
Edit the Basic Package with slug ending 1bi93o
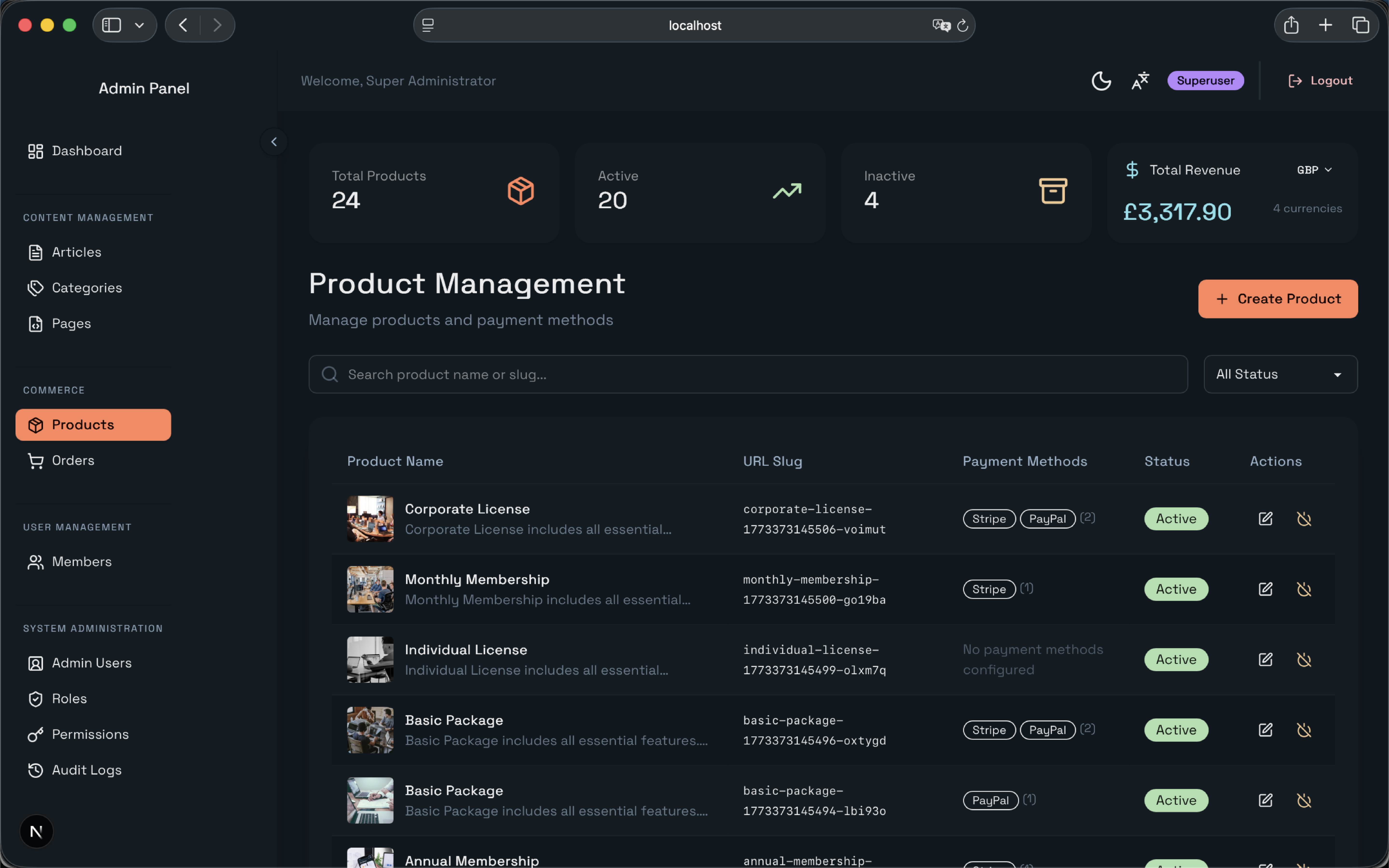coord(1266,800)
